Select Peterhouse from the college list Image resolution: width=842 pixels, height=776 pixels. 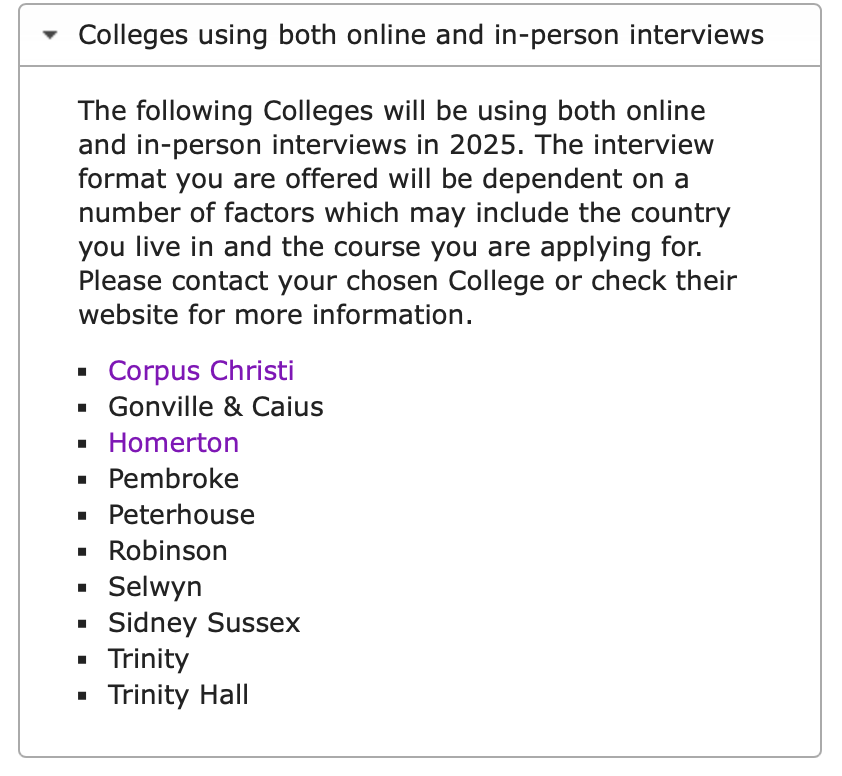click(181, 515)
